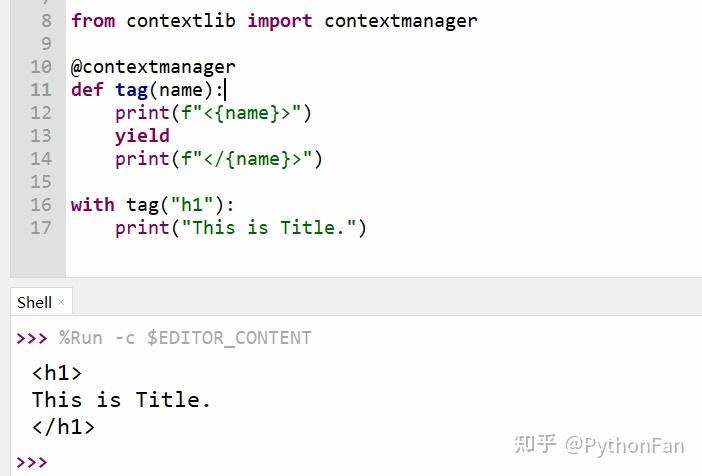Click the </h1> output line in Shell

tap(63, 427)
